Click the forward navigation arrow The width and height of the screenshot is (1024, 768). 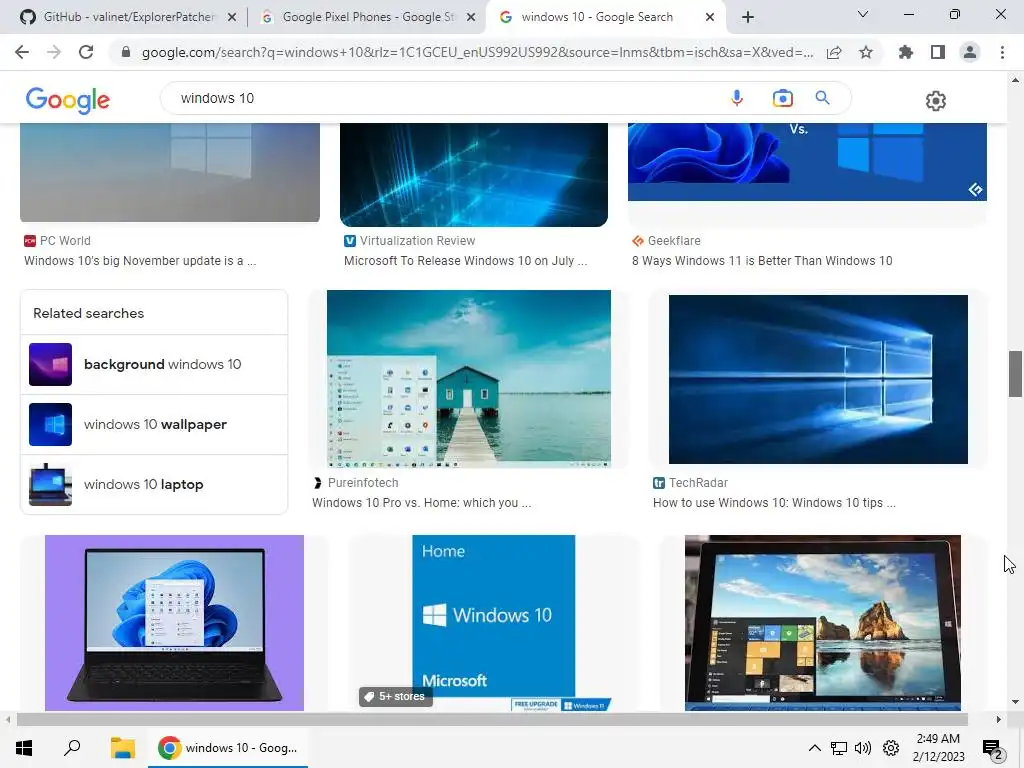[x=54, y=52]
